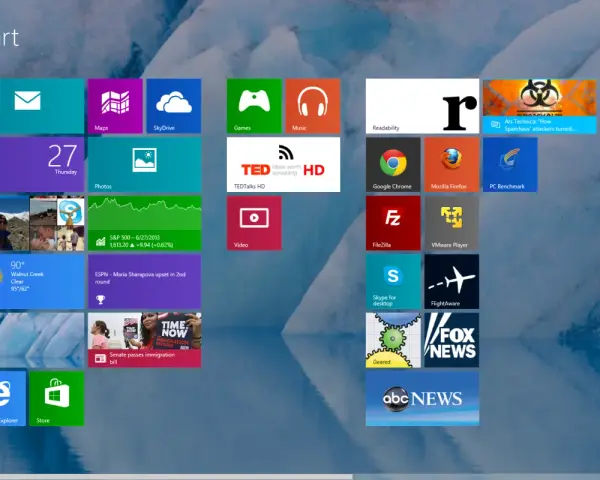Screen dimensions: 600x480
Task: Open the Games tile
Action: 254,106
